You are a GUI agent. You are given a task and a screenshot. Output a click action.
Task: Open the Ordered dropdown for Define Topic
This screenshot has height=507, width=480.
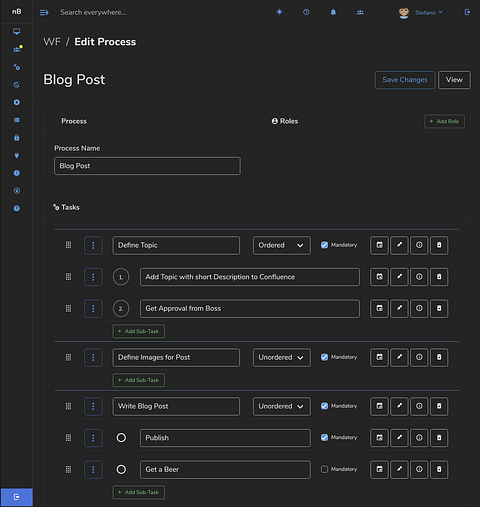coord(282,245)
